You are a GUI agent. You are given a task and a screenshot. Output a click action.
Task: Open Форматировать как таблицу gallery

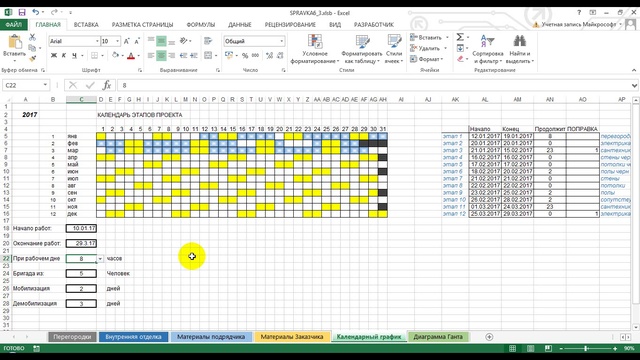pyautogui.click(x=362, y=49)
